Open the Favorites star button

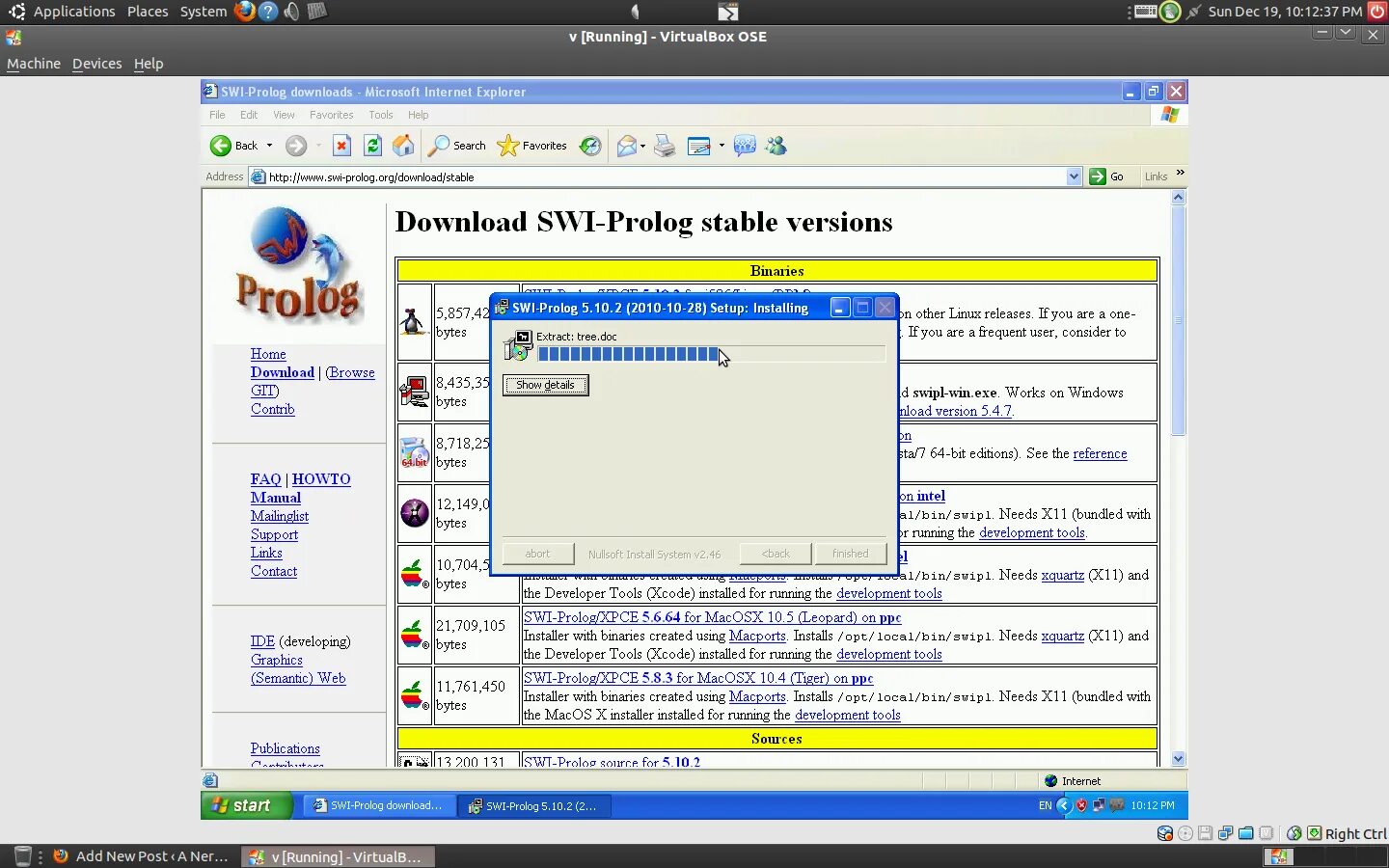coord(531,146)
